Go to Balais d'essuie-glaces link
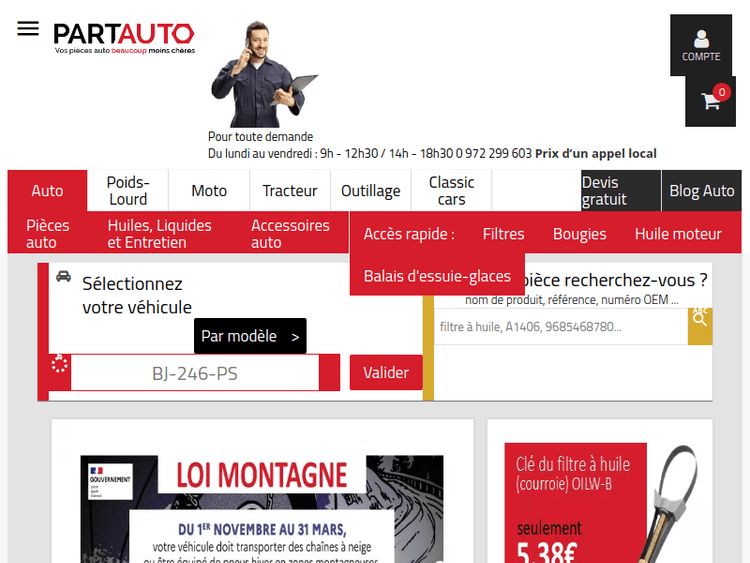This screenshot has width=750, height=563. point(437,276)
